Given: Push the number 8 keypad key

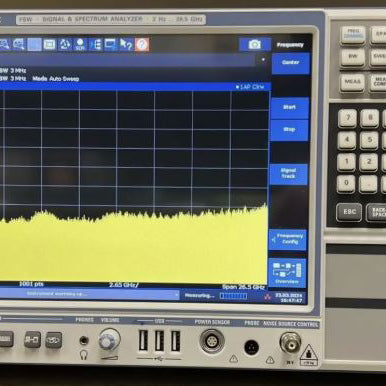Looking at the screenshot, I should [370, 118].
